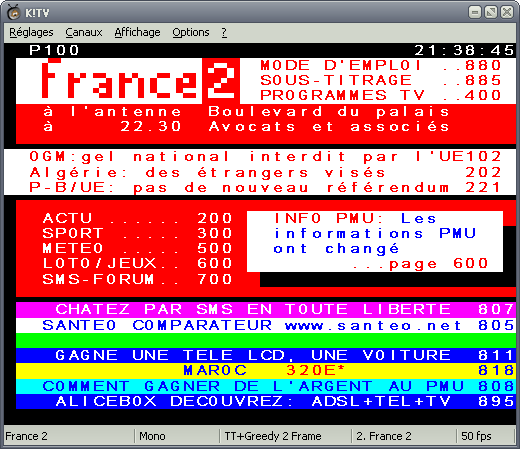Click the yellow MAROC 320E banner

point(266,371)
